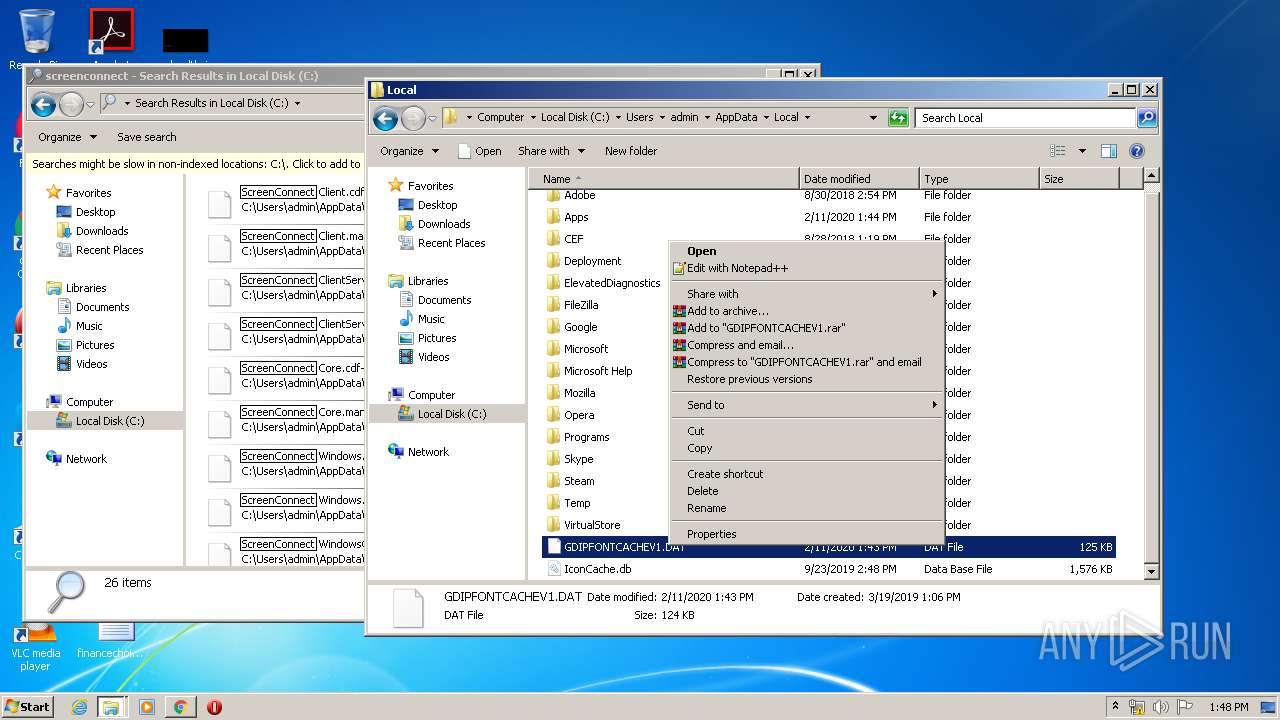Image resolution: width=1280 pixels, height=720 pixels.
Task: Open Documents library in Local window
Action: 444,300
